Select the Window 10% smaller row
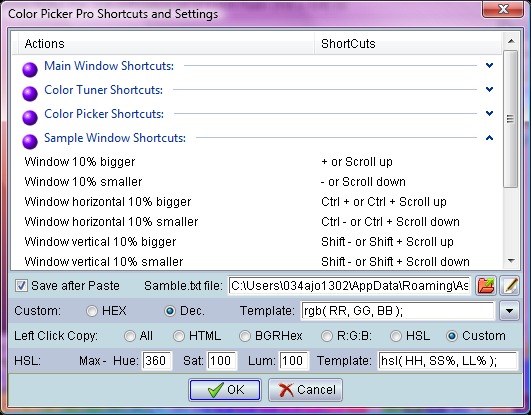531x415 pixels. pos(257,182)
